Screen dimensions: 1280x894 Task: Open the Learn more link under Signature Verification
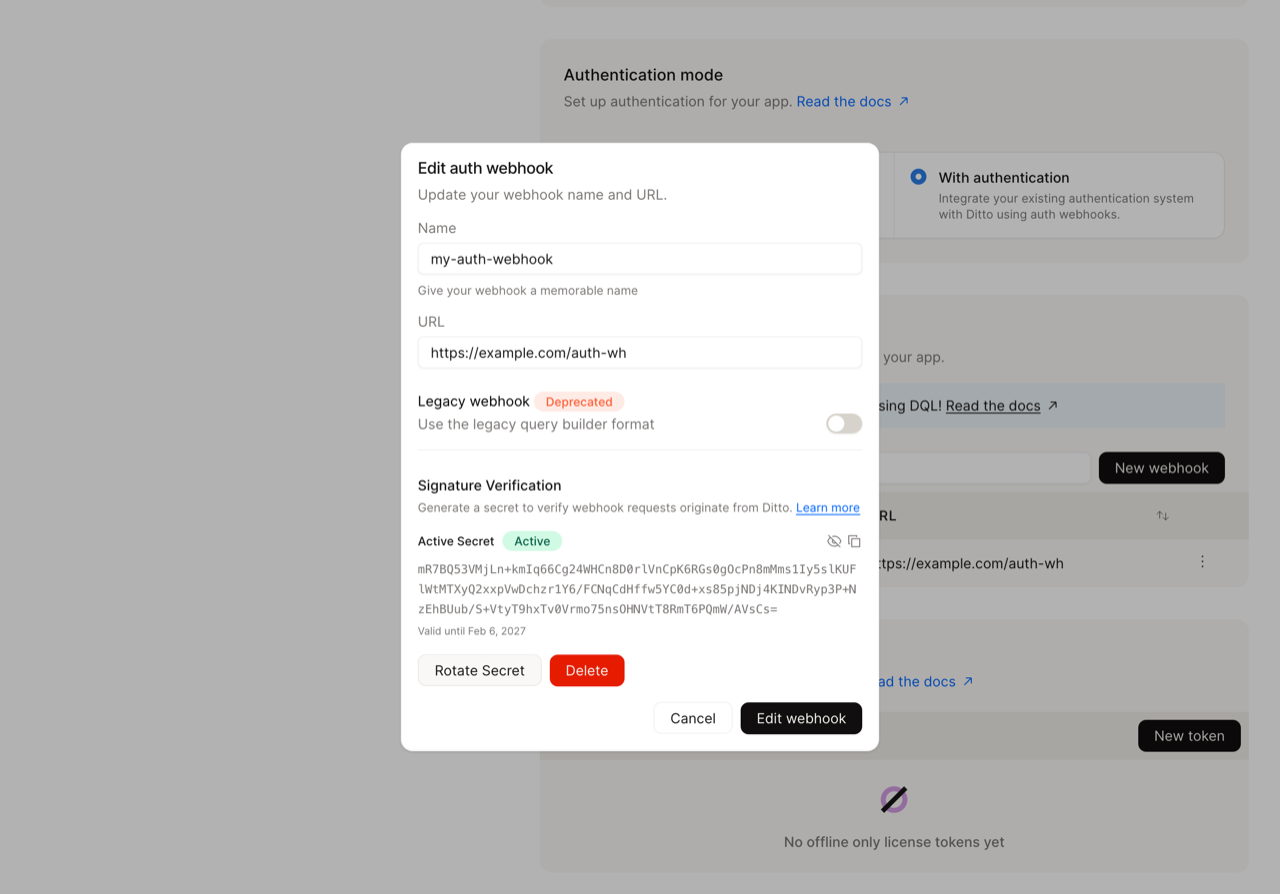(x=827, y=507)
